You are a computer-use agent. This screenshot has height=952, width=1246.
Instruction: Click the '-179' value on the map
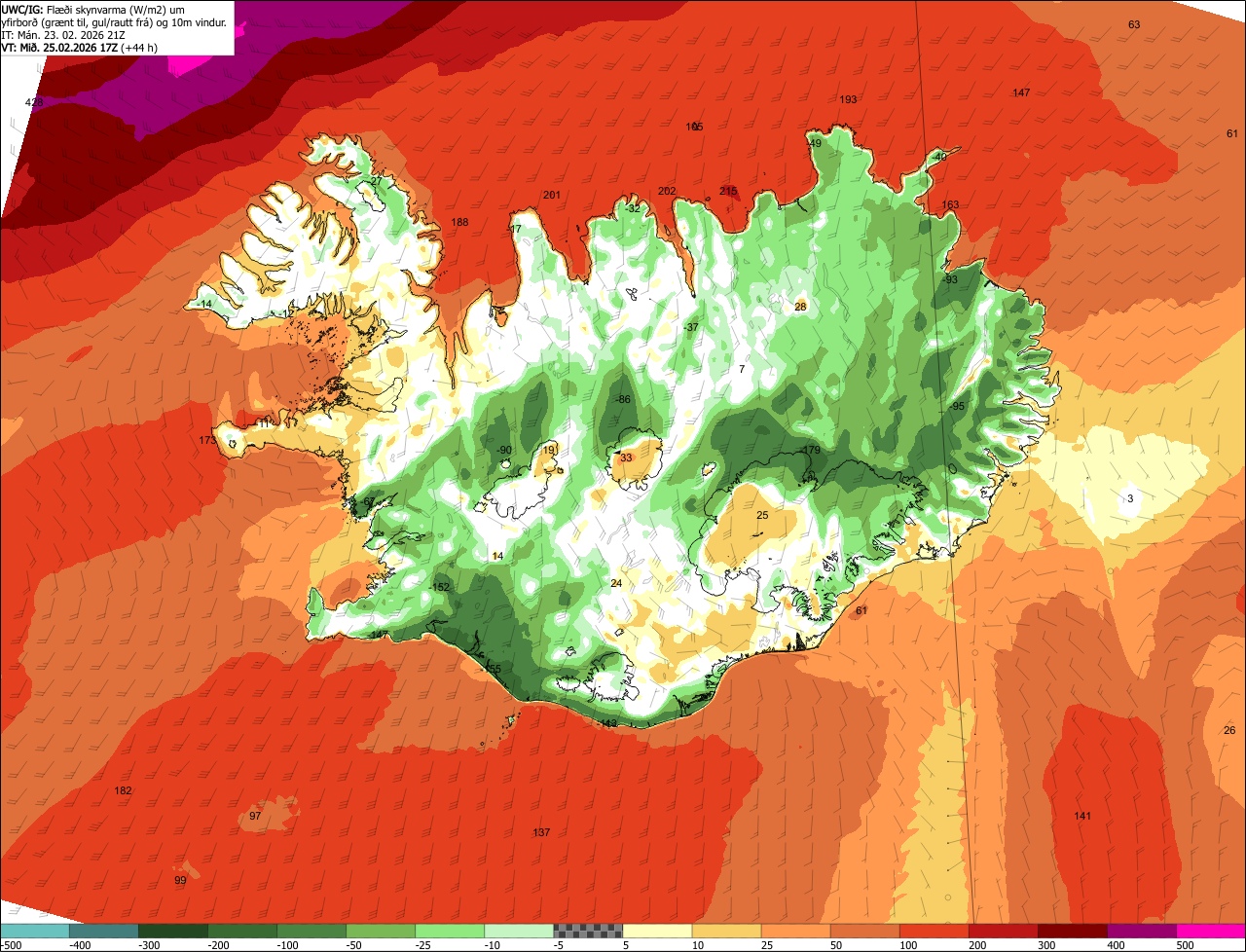pos(810,450)
